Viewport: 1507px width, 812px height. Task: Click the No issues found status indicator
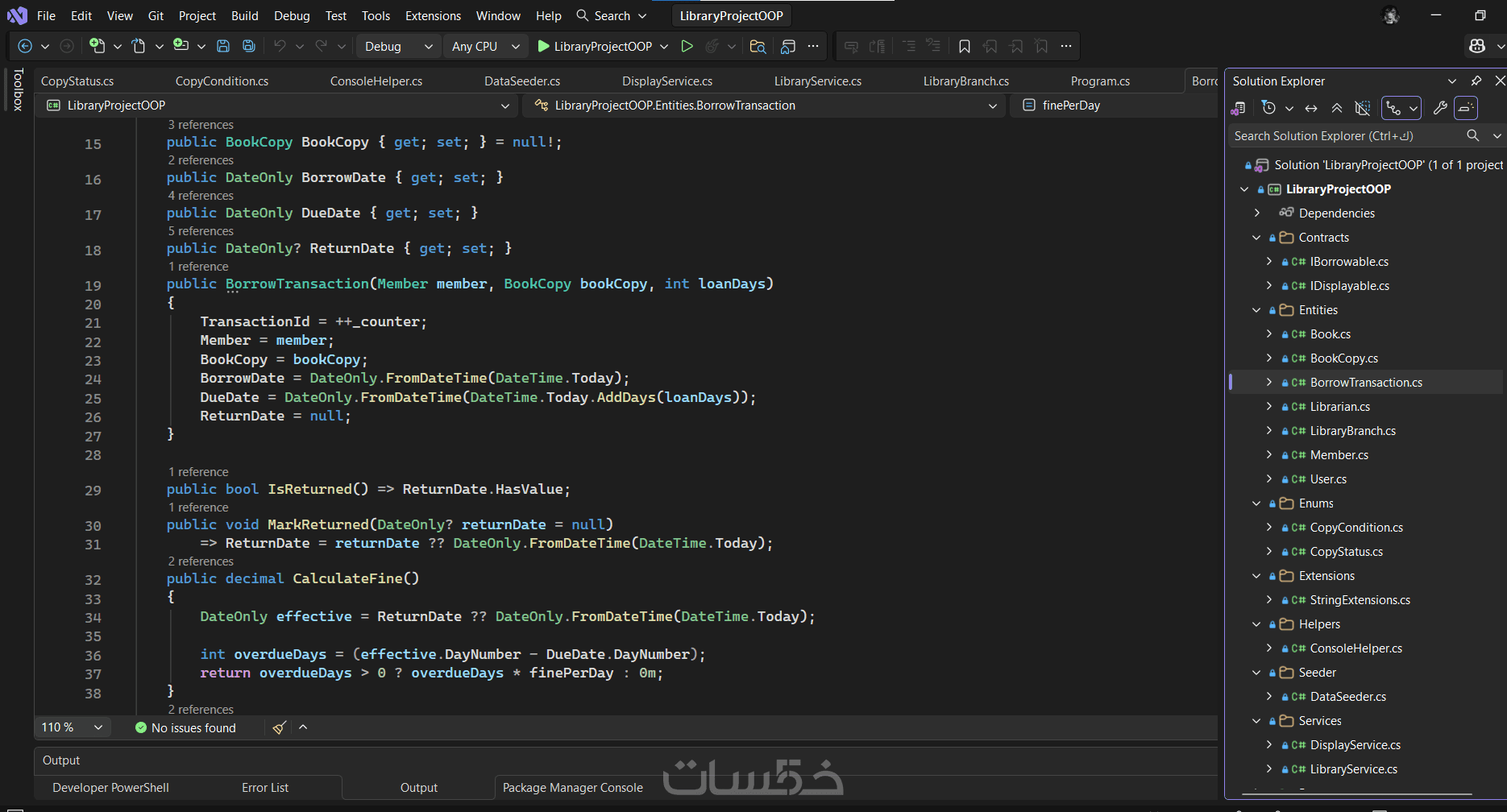coord(185,728)
